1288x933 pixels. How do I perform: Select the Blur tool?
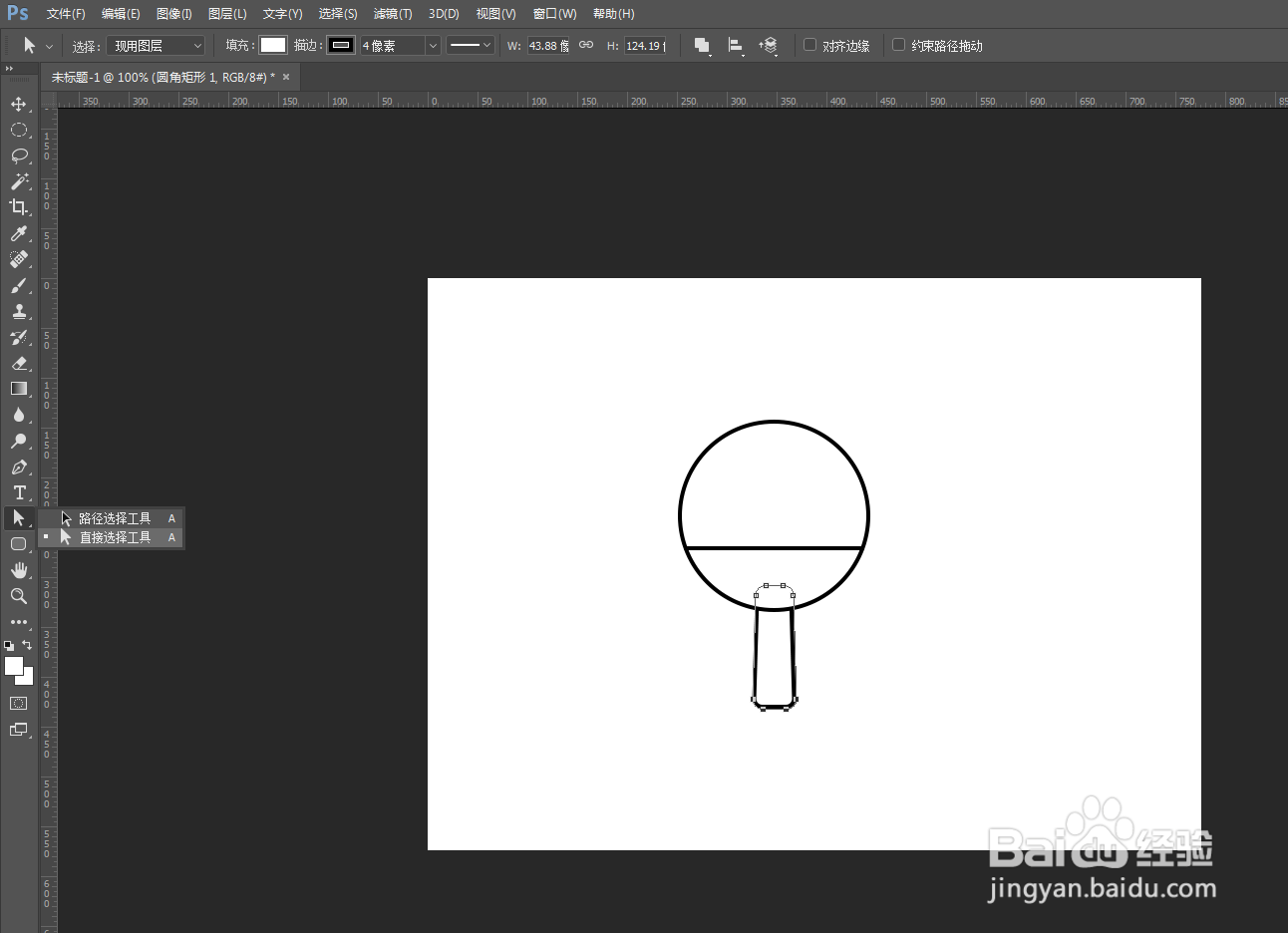(x=18, y=415)
